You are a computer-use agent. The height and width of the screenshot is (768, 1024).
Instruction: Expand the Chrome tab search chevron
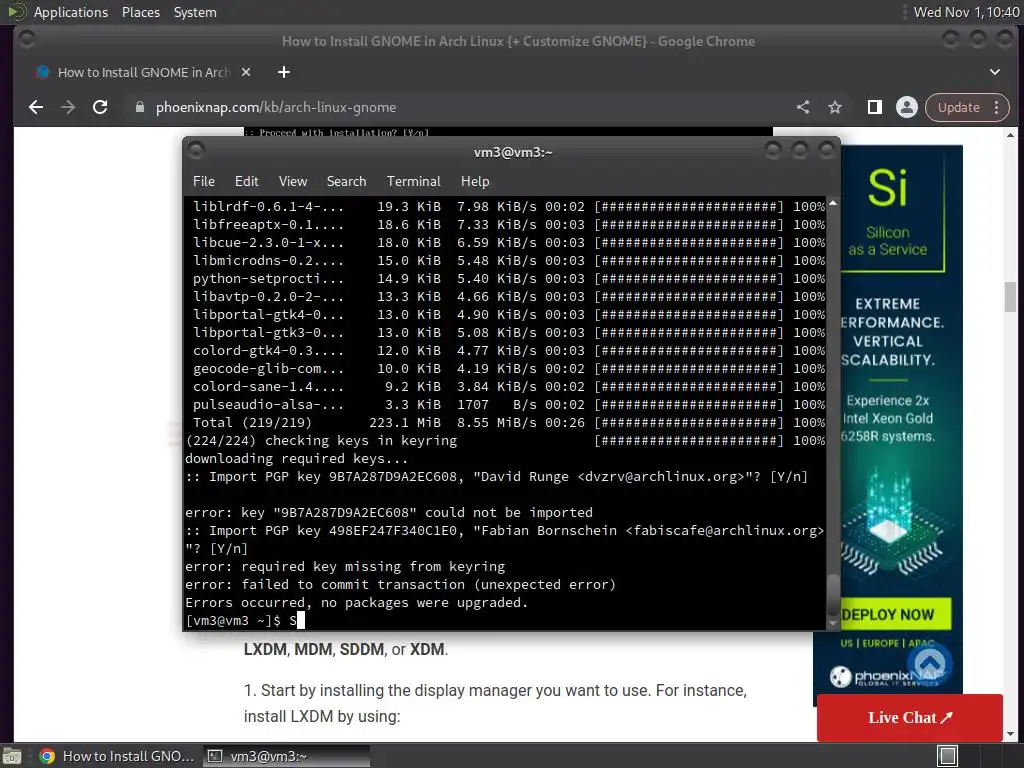[995, 72]
